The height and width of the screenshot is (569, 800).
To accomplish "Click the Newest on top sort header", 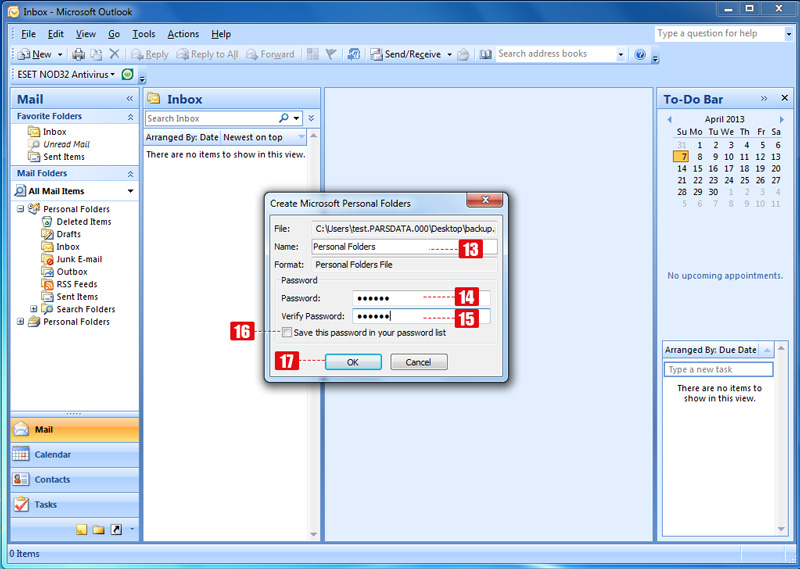I will point(263,137).
